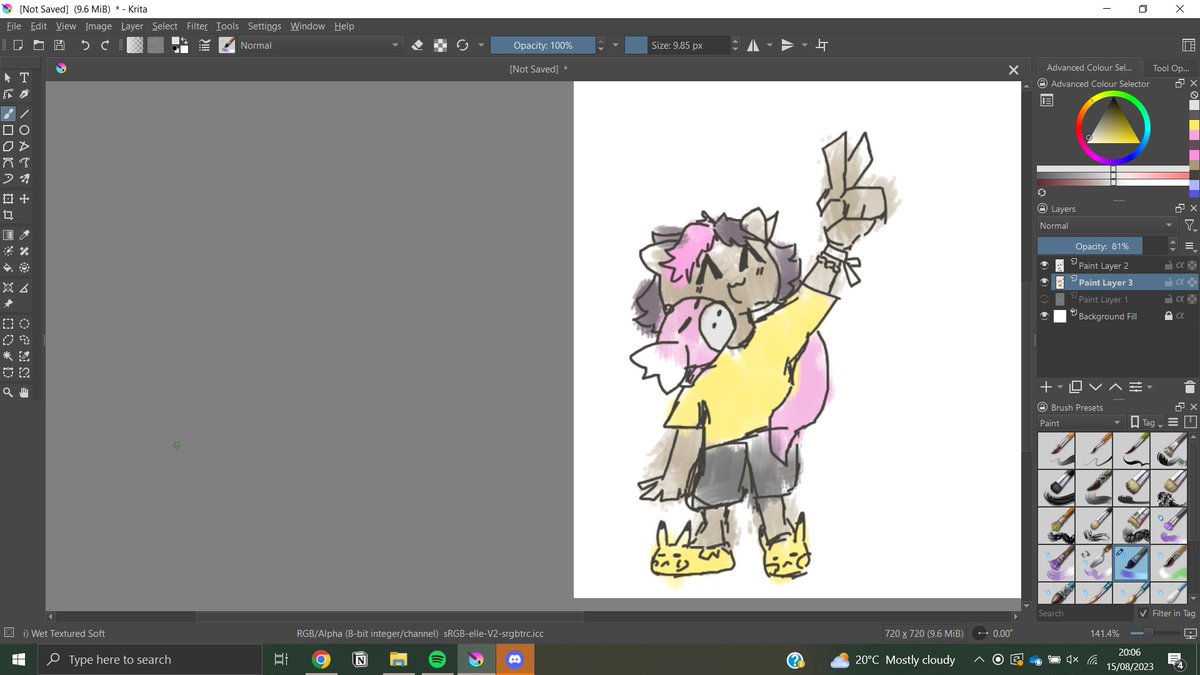Image resolution: width=1200 pixels, height=675 pixels.
Task: Click the Save document icon
Action: point(60,45)
